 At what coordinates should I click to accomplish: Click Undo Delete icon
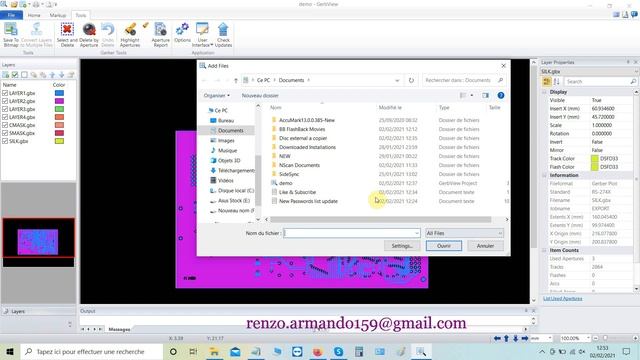(x=108, y=35)
